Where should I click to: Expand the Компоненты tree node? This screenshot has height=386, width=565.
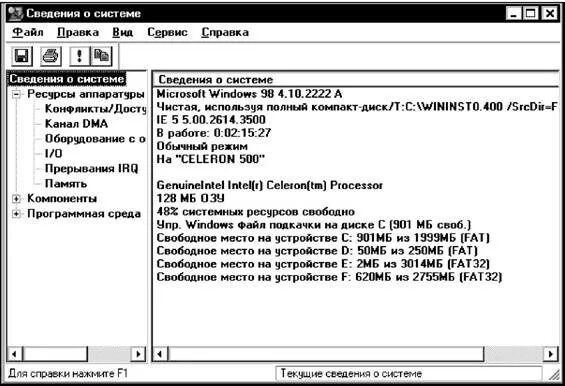(16, 199)
